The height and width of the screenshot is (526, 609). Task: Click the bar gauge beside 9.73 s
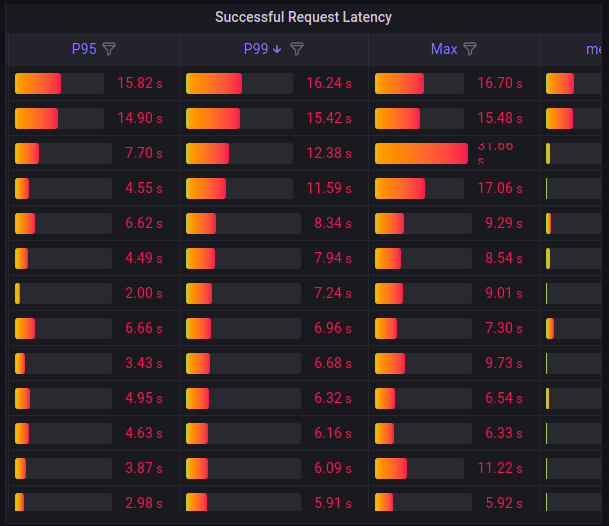[421, 363]
